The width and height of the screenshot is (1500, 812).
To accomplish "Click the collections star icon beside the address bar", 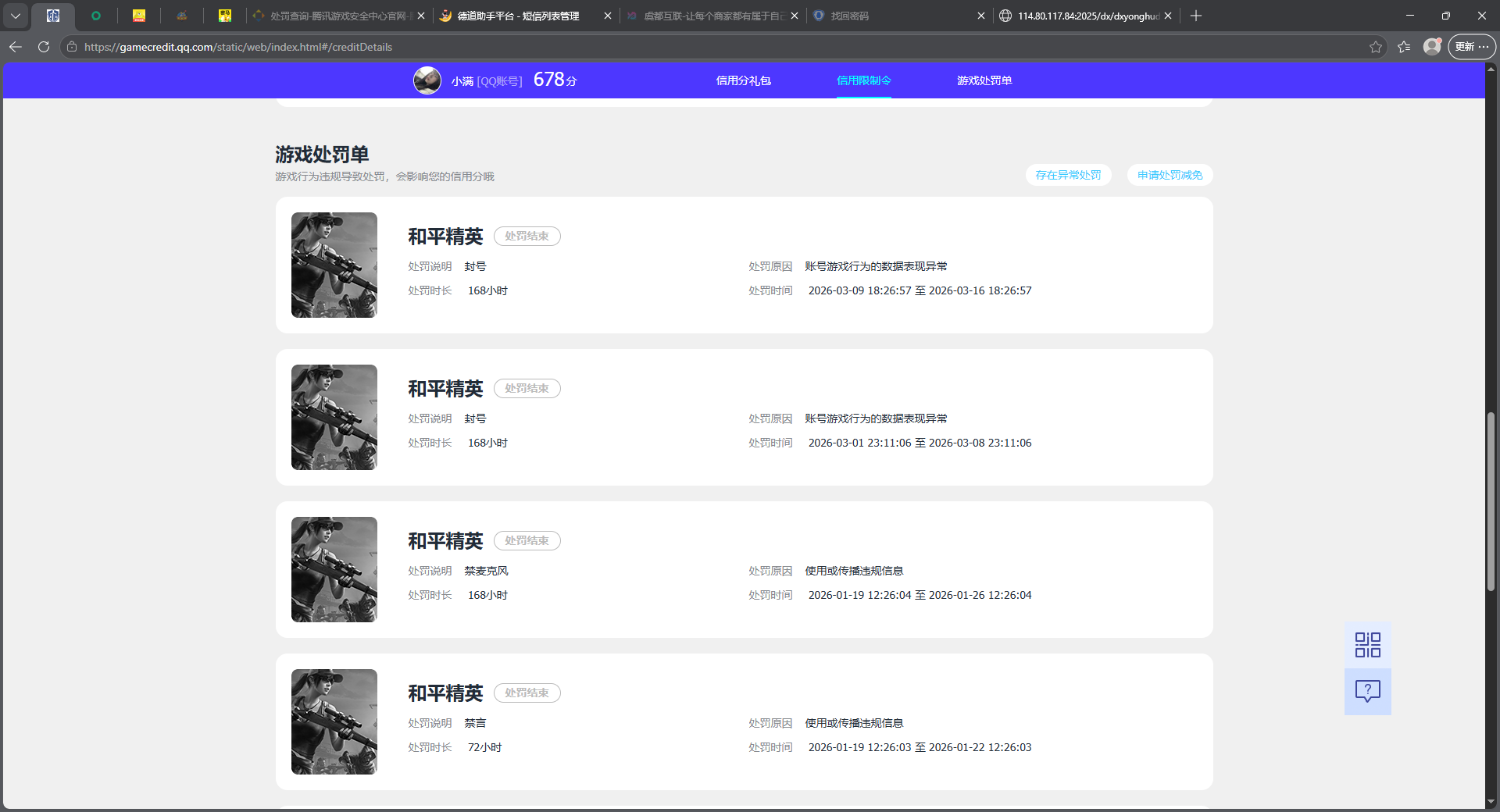I will [1404, 47].
